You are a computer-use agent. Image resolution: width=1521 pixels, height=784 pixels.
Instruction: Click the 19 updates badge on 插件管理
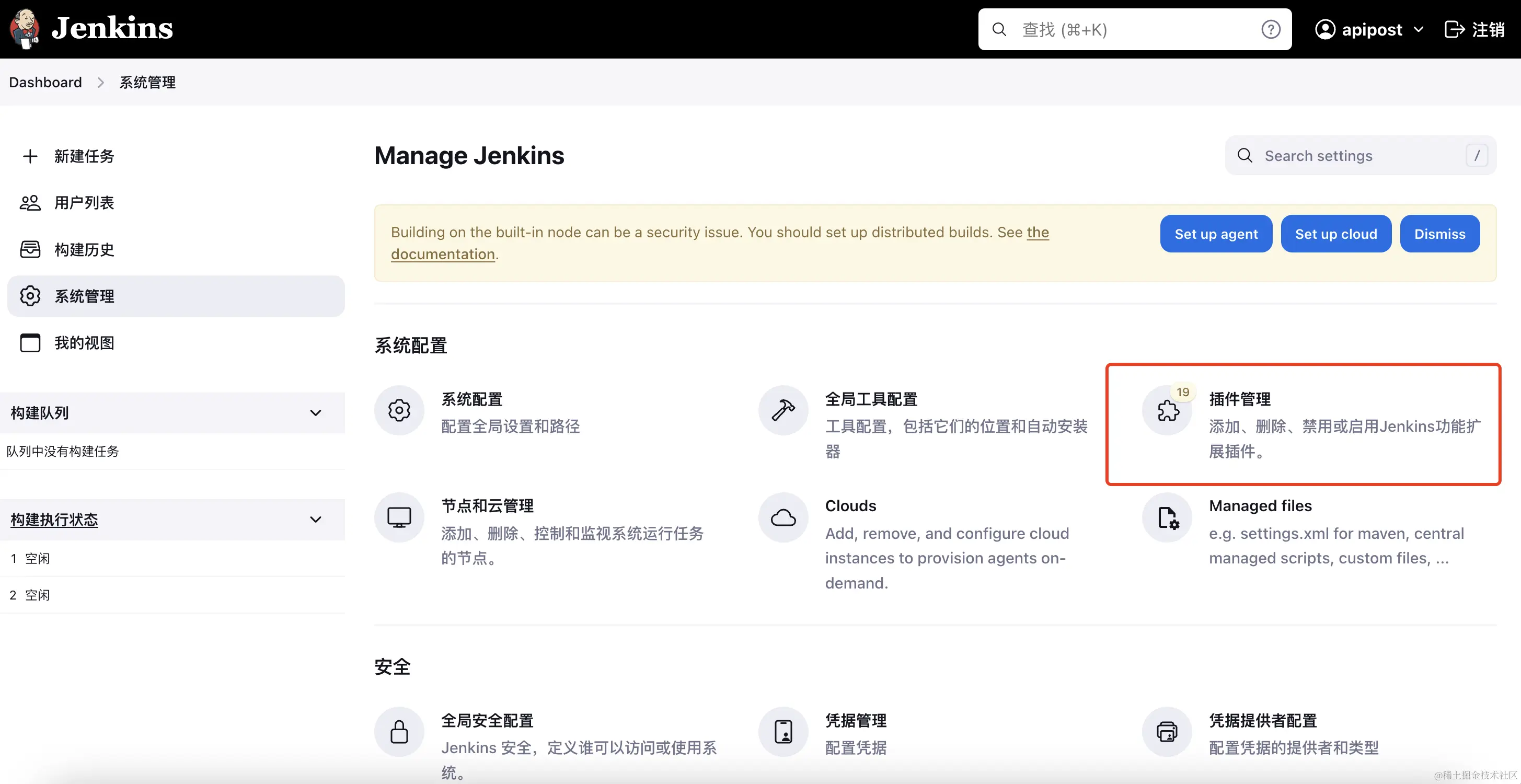[x=1182, y=392]
